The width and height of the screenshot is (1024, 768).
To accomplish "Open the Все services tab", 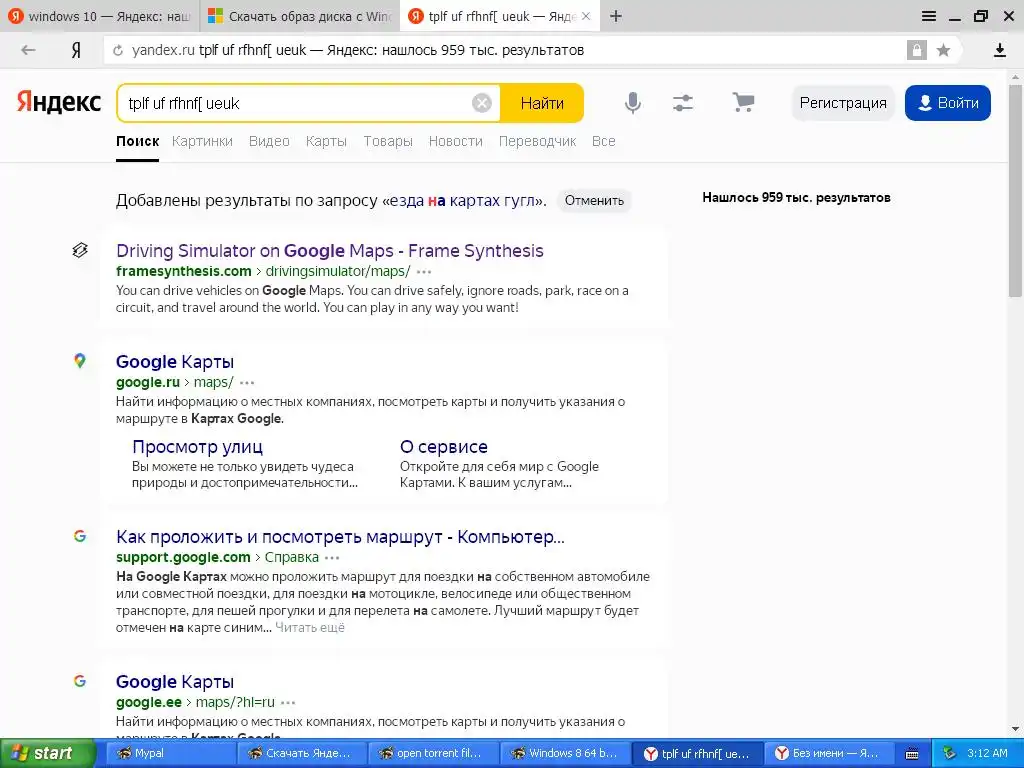I will tap(603, 141).
